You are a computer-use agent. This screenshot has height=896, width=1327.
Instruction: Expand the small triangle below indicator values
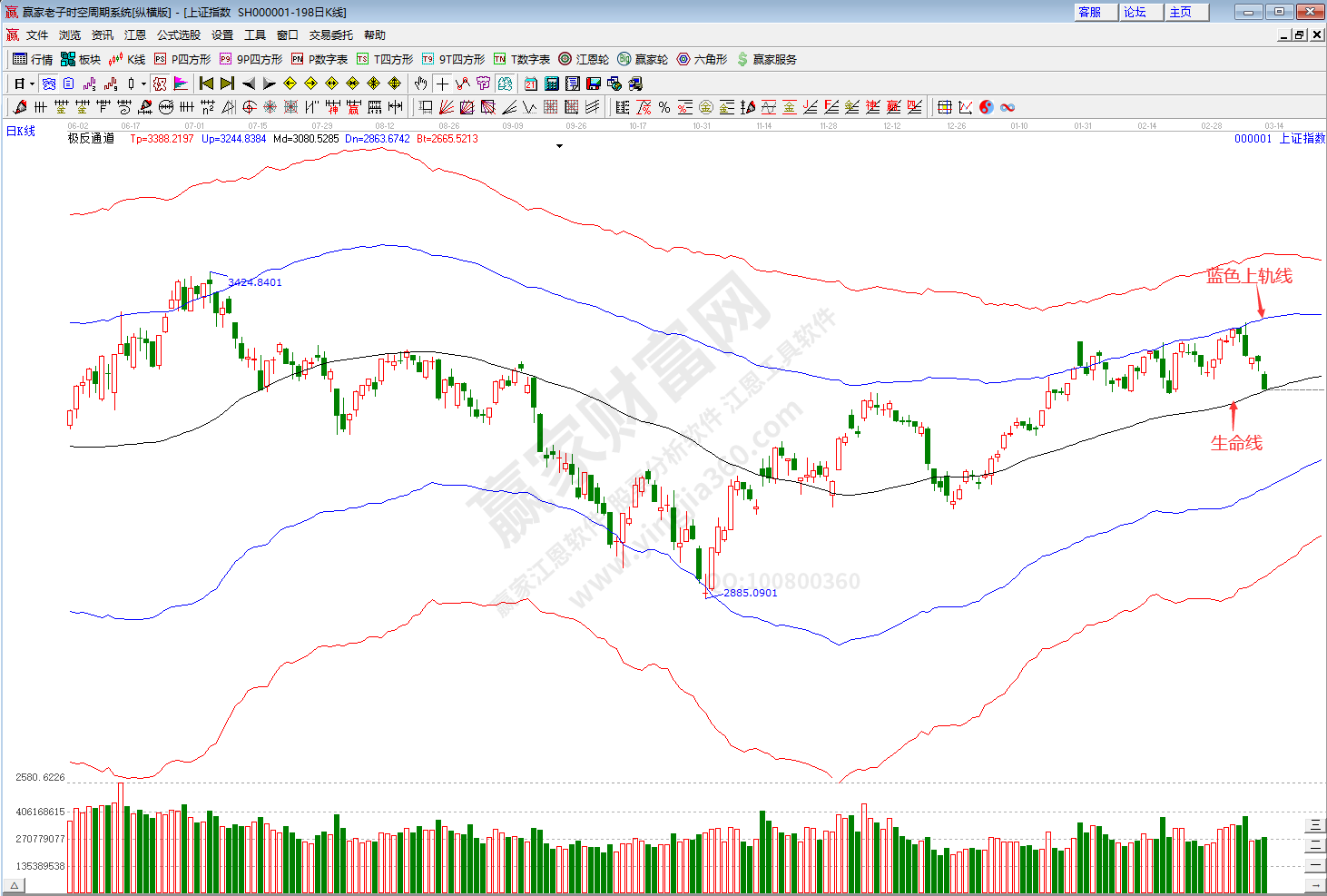559,146
